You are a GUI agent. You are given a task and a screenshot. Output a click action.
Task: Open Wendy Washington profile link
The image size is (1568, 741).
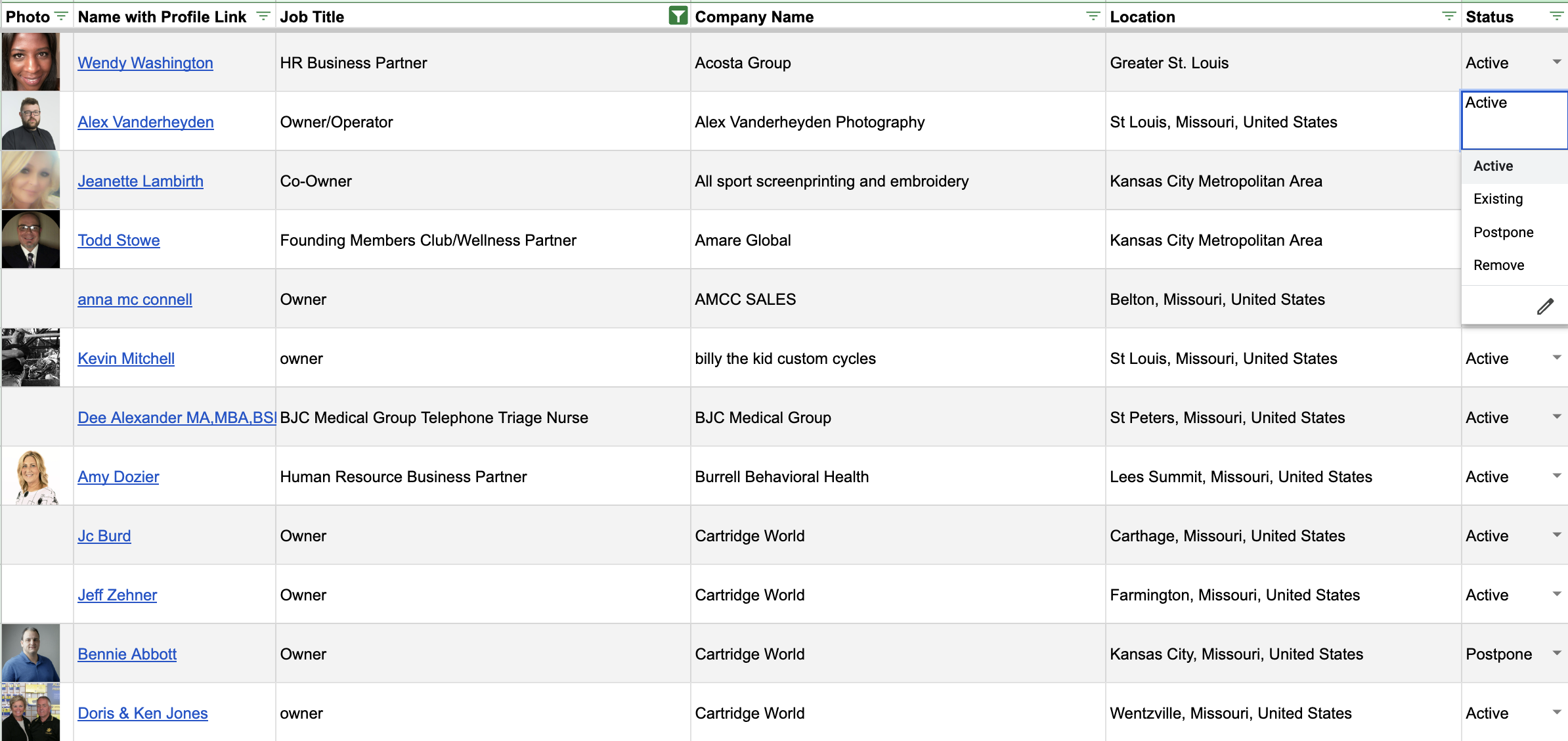[x=145, y=63]
